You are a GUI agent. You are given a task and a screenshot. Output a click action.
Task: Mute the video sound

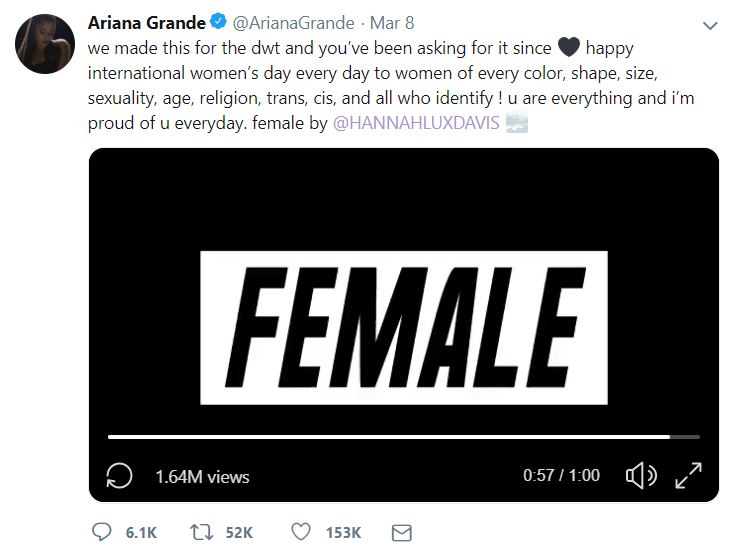638,476
